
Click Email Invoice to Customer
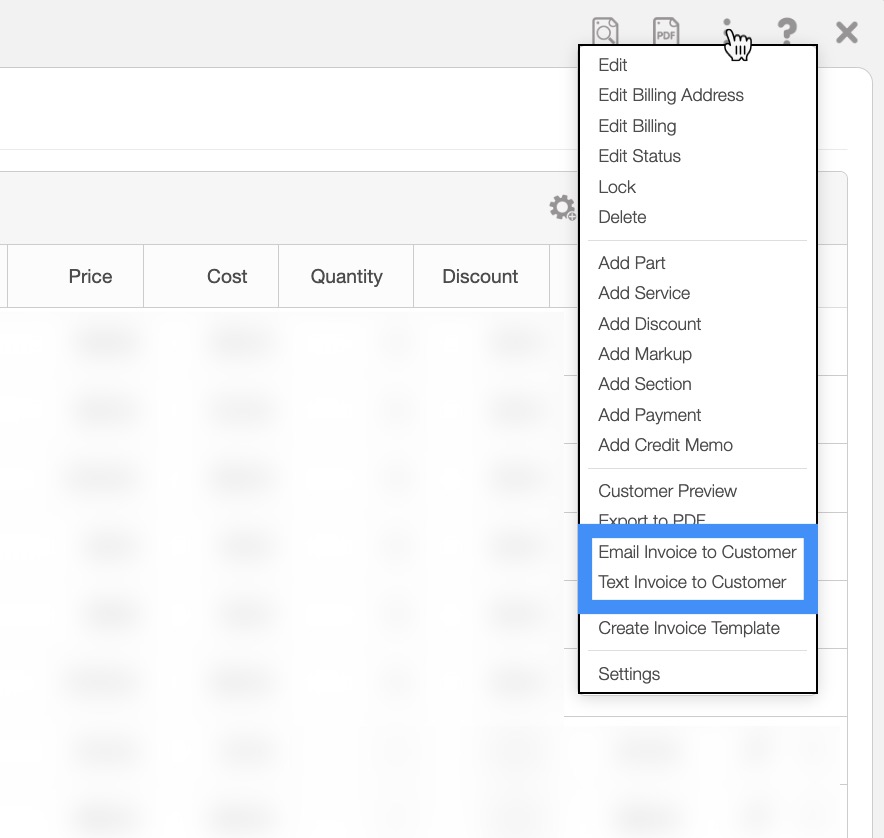[x=697, y=552]
